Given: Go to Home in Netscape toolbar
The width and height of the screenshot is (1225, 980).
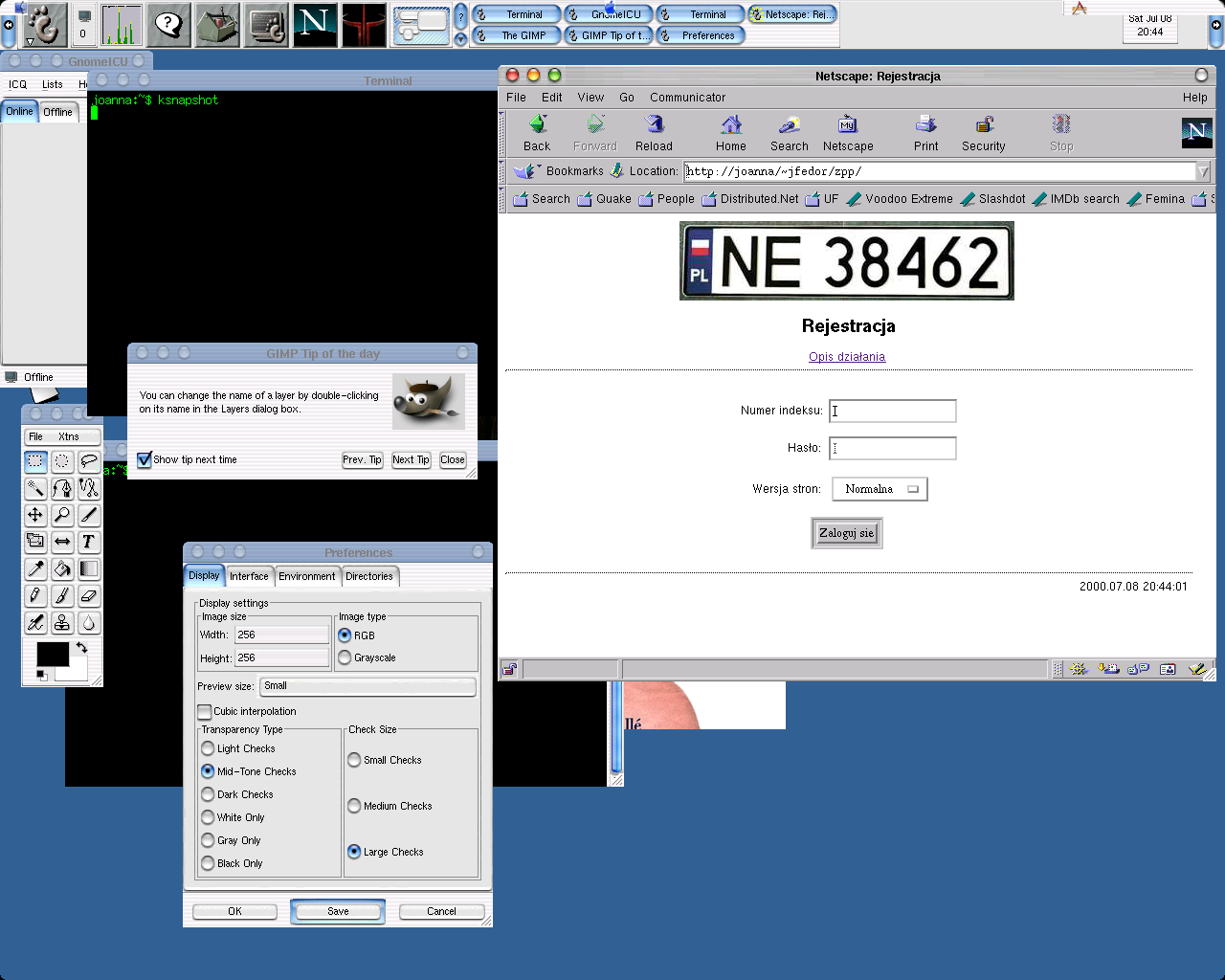Looking at the screenshot, I should click(731, 133).
